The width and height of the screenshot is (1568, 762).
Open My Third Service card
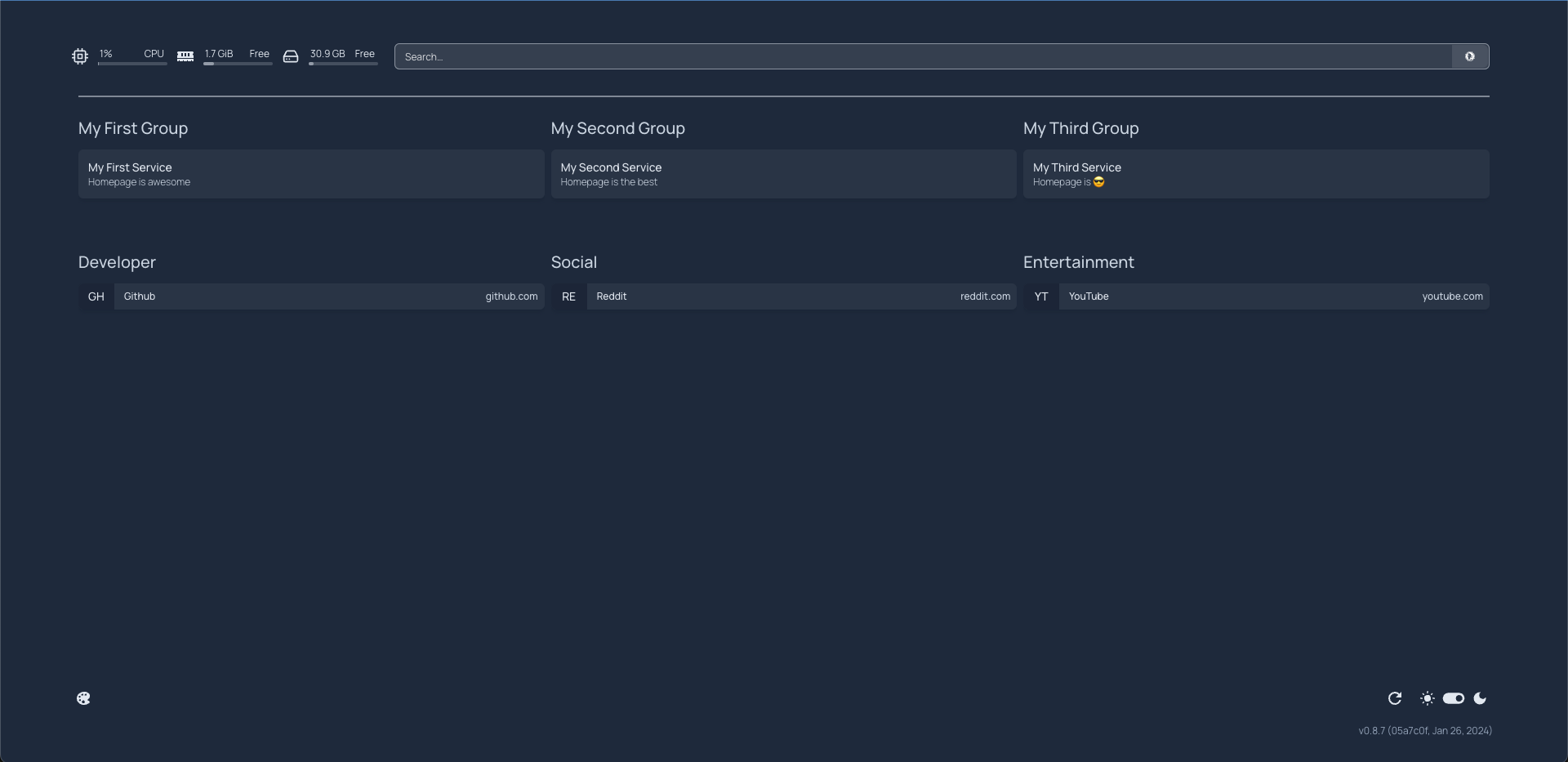click(x=1255, y=173)
